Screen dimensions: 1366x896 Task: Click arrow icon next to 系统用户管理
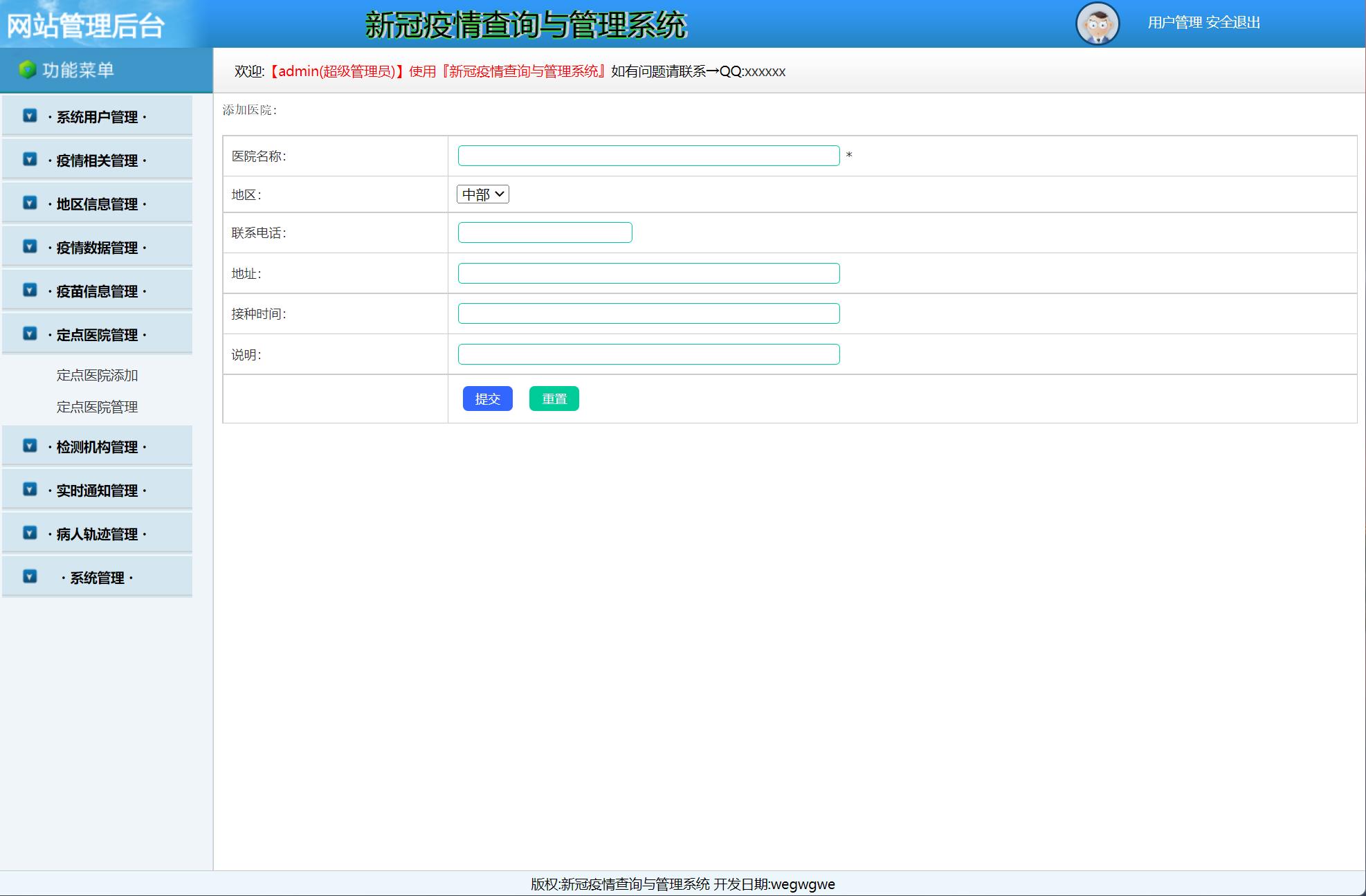(30, 116)
